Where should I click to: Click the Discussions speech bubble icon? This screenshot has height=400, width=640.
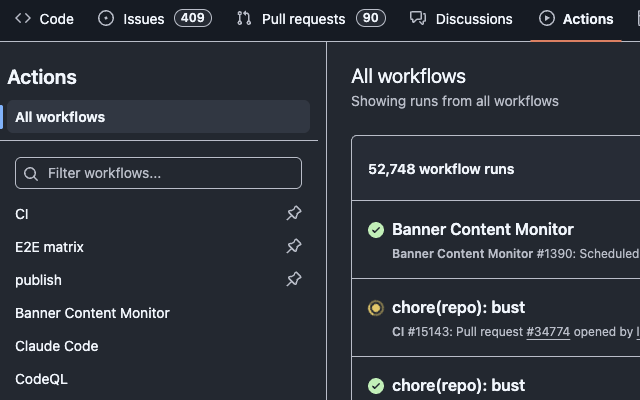(418, 18)
